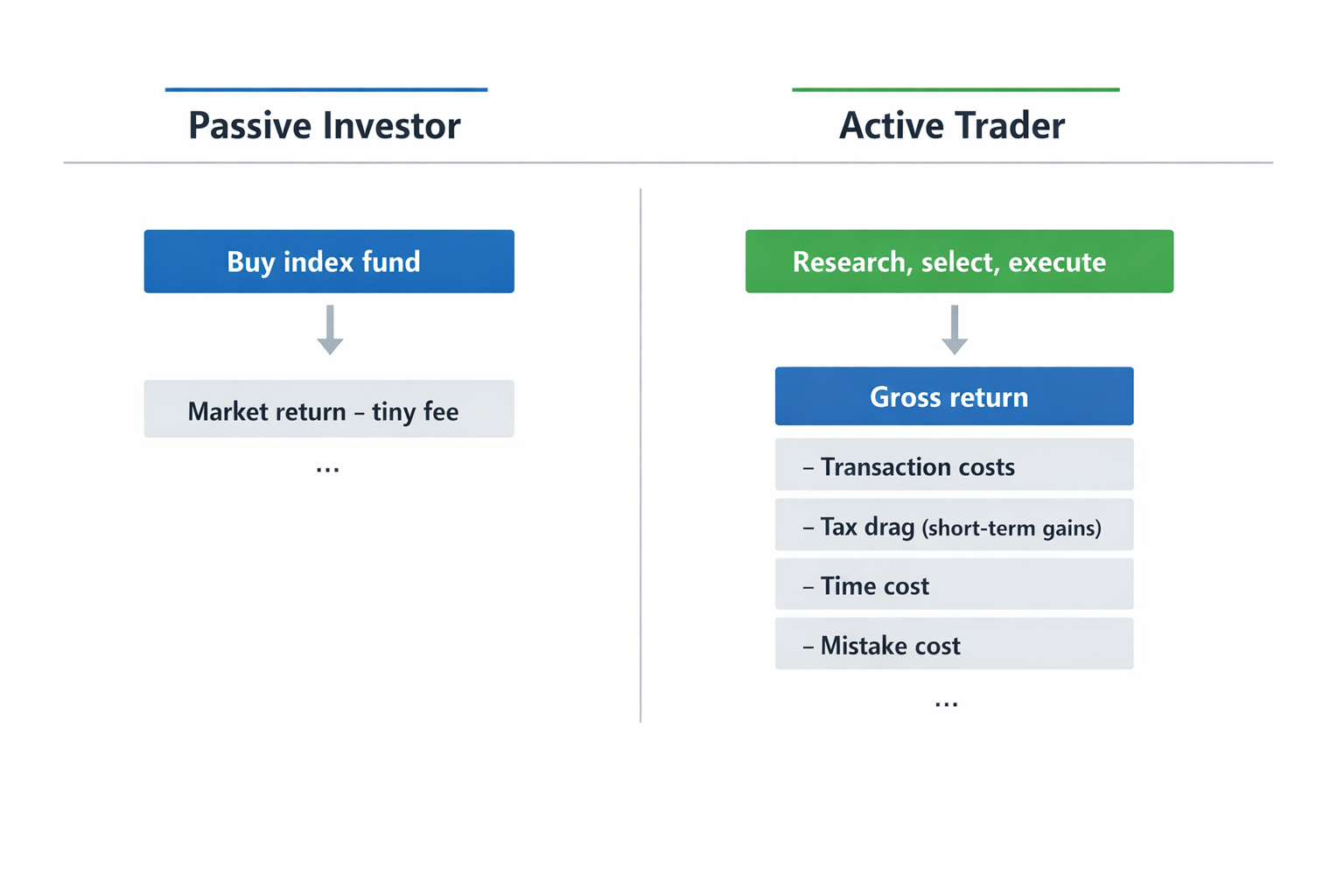Click the tiny fee text
This screenshot has height=896, width=1344.
pos(415,411)
